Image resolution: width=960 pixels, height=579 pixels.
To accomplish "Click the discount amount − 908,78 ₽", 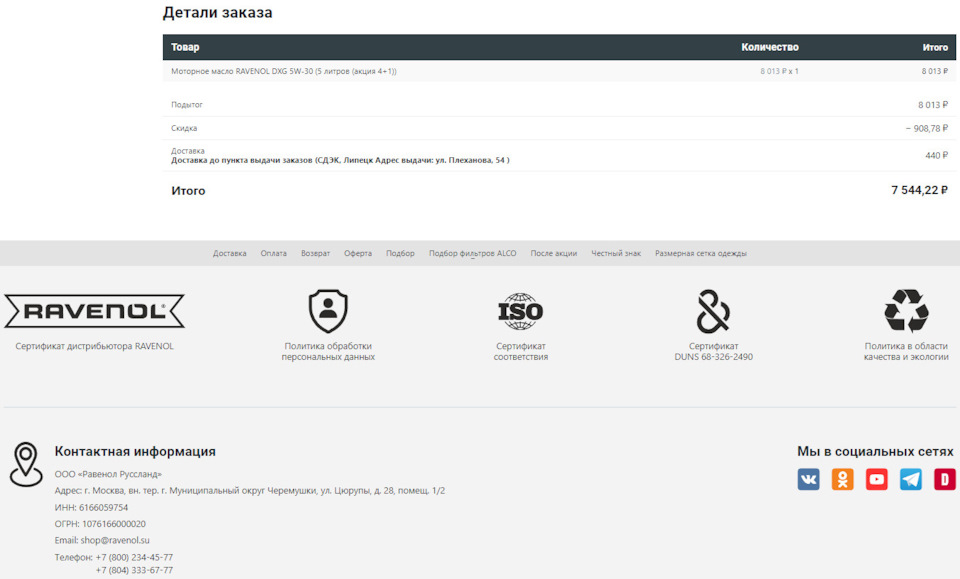I will [x=927, y=129].
